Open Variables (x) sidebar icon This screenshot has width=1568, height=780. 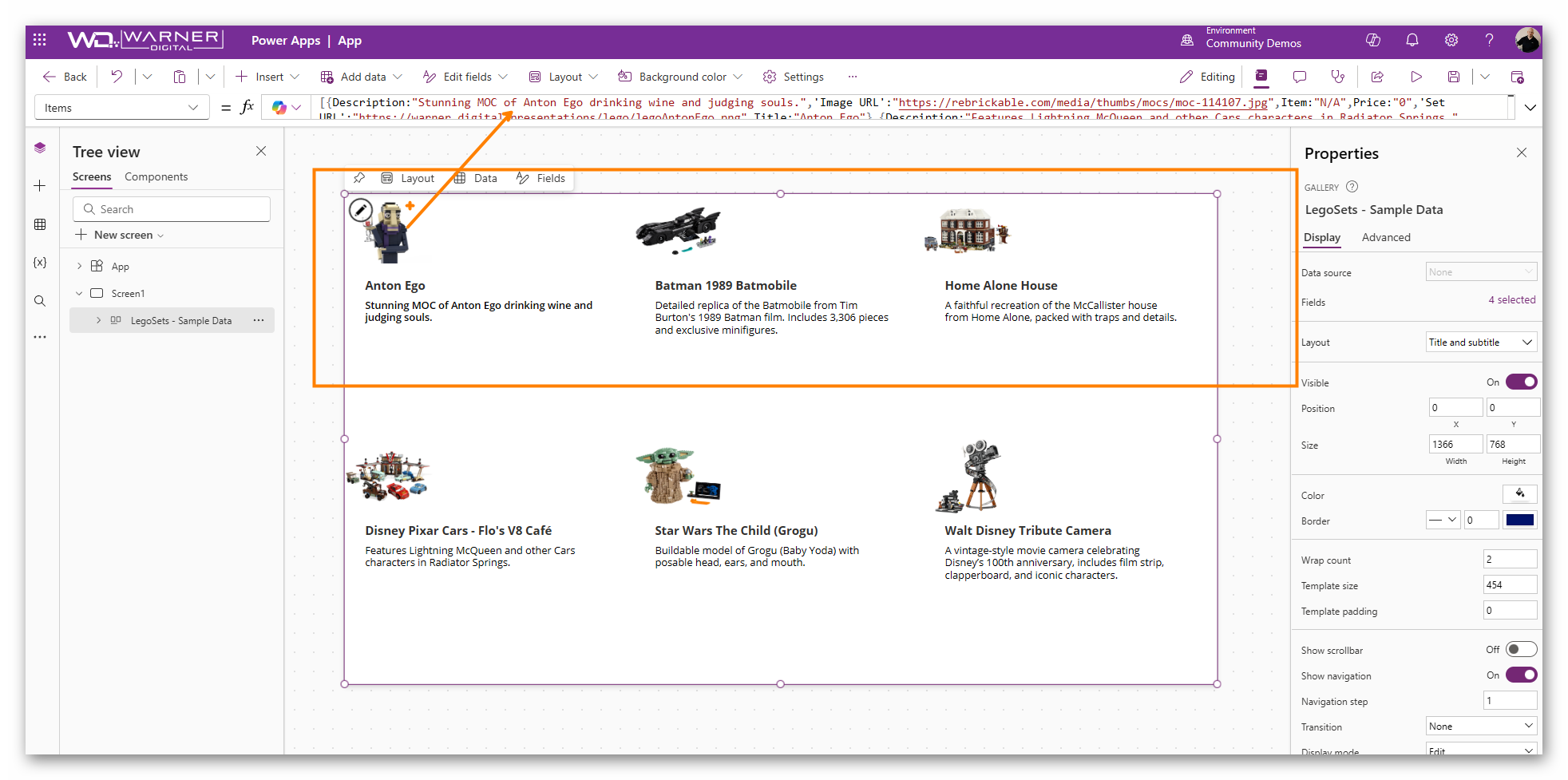(x=40, y=263)
